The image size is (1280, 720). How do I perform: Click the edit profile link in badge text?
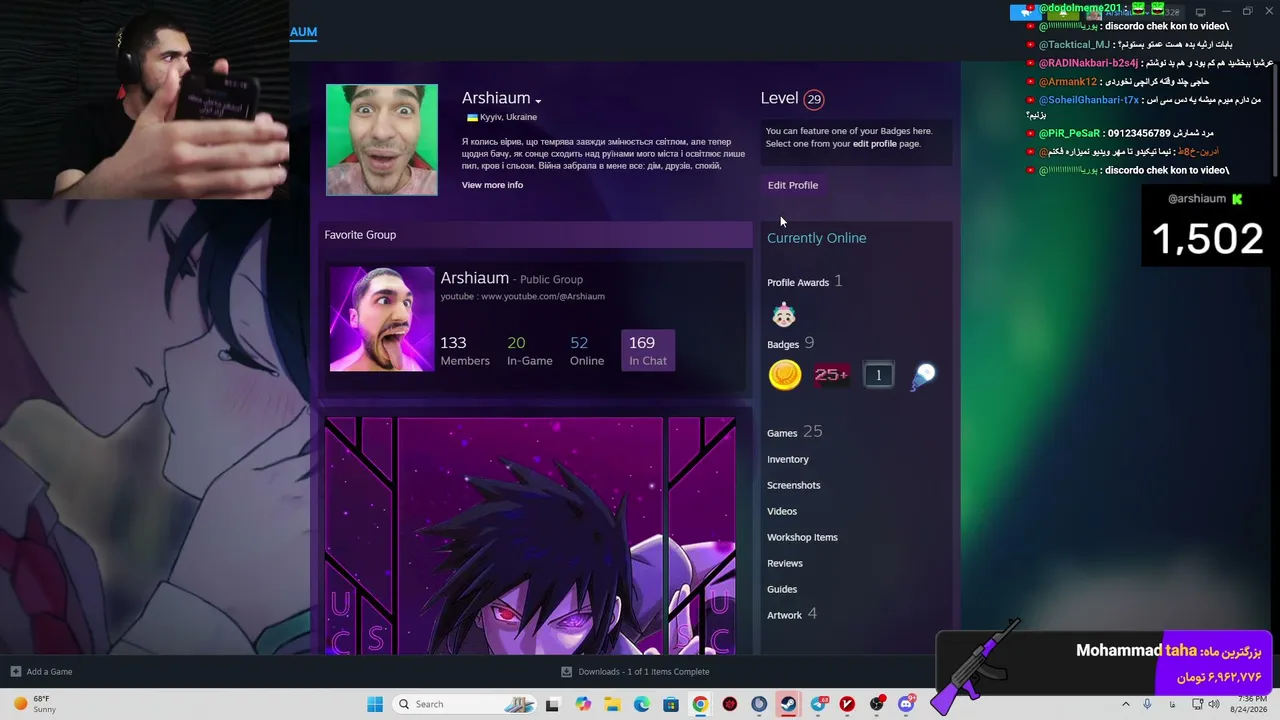pos(874,144)
